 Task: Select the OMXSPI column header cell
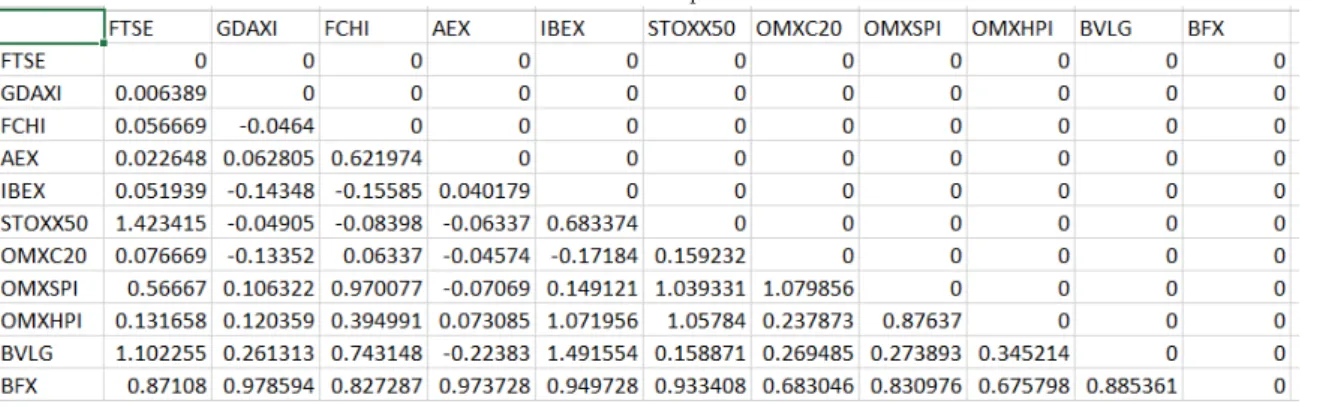[912, 28]
